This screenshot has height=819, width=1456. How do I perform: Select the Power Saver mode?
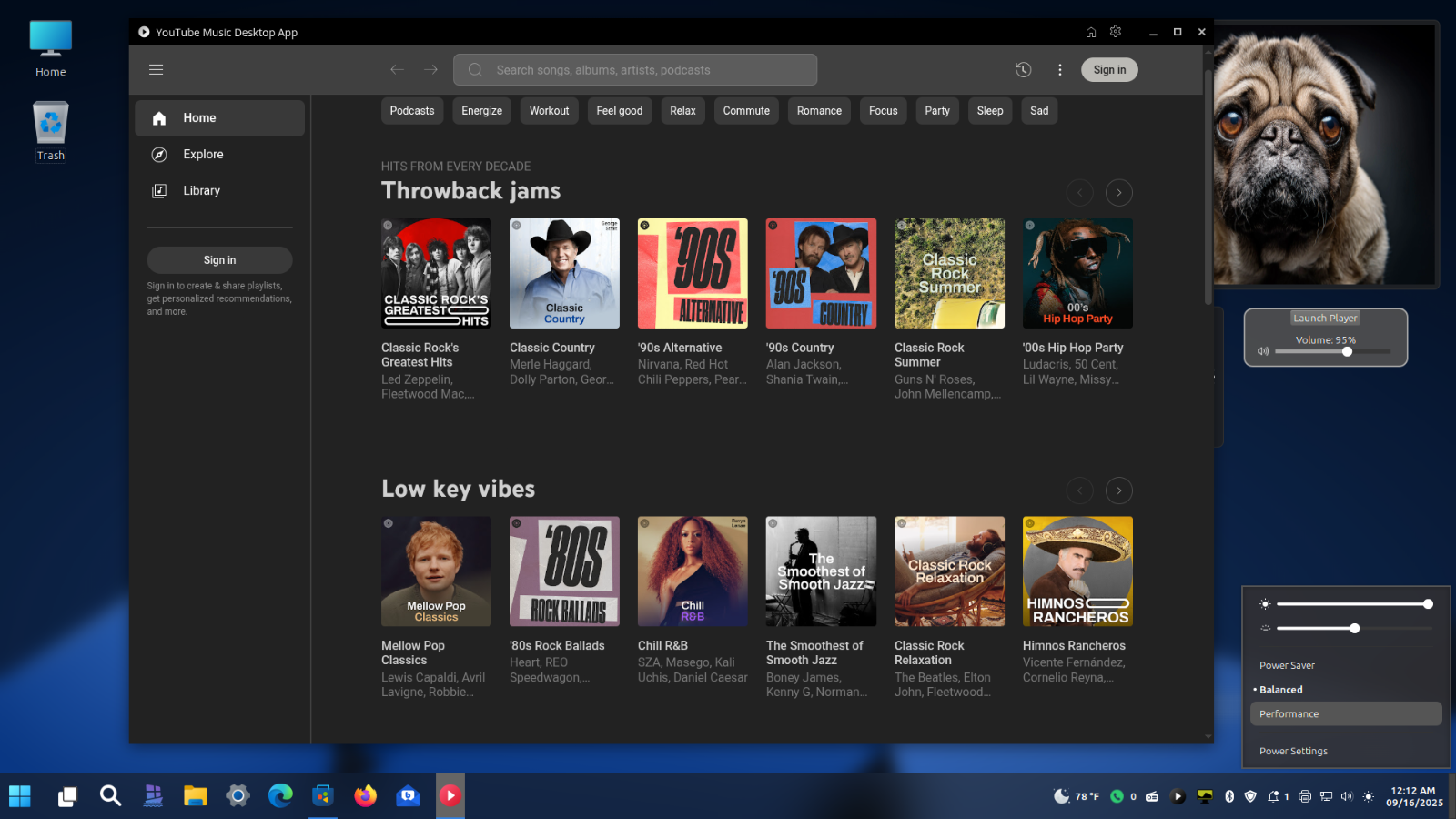[x=1287, y=665]
